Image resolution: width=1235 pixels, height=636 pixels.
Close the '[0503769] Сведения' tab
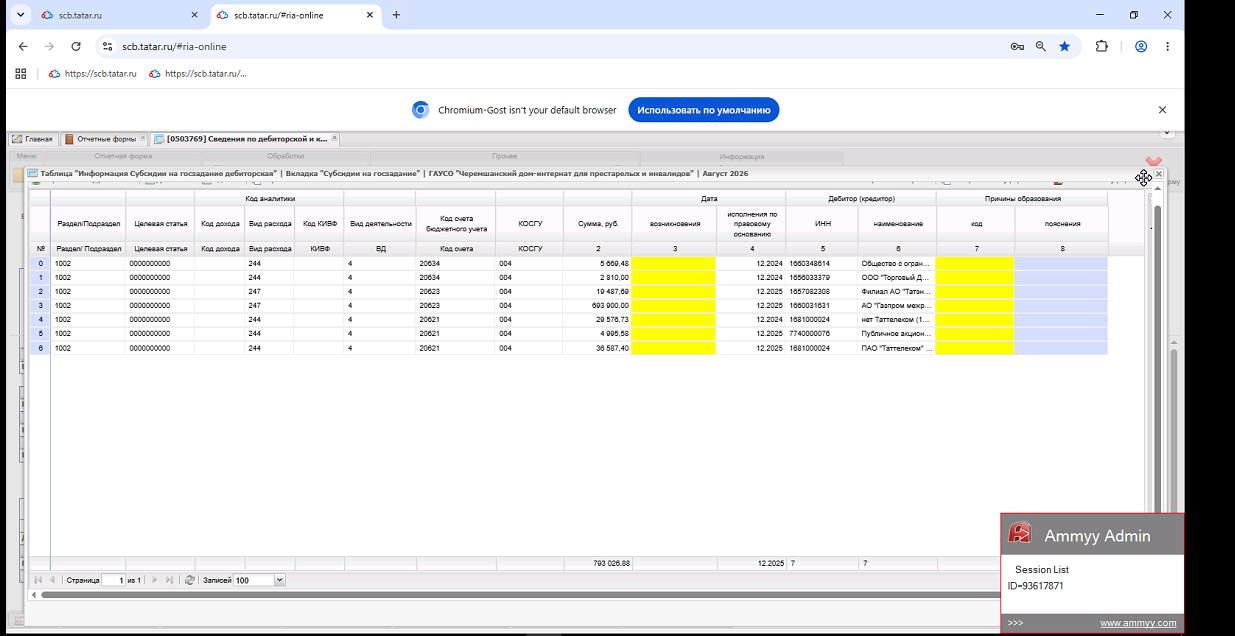[x=335, y=139]
